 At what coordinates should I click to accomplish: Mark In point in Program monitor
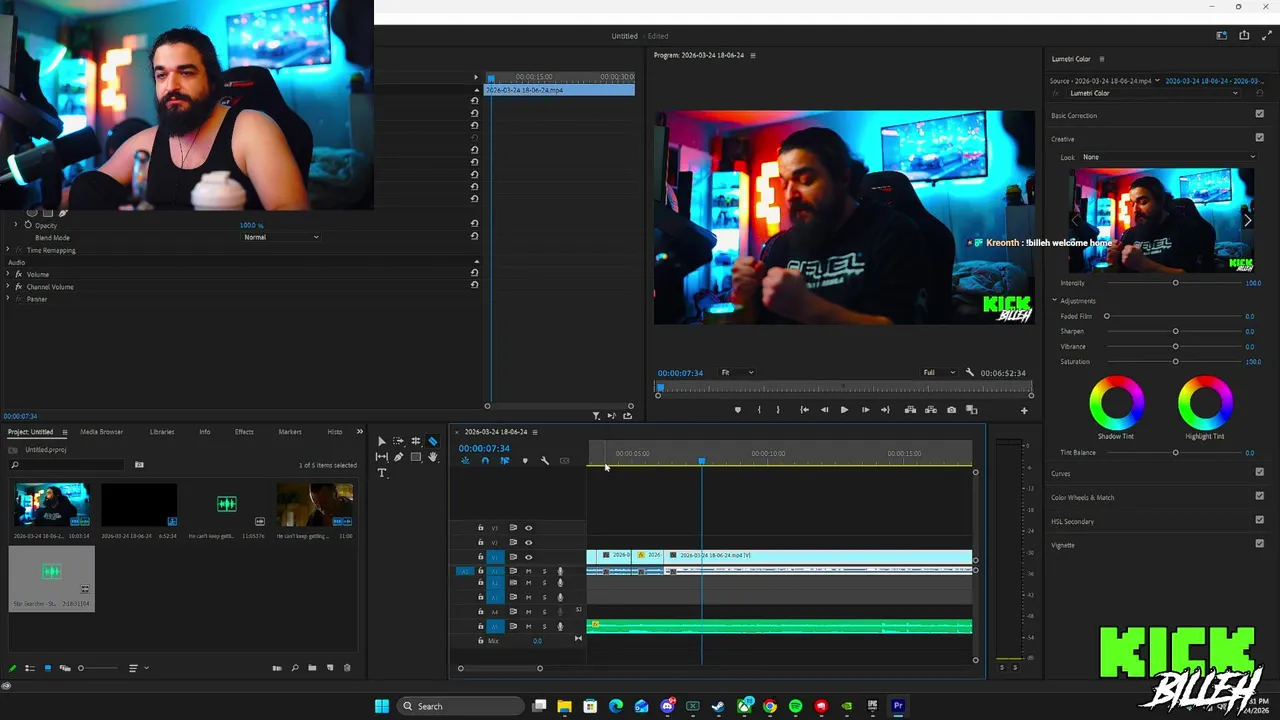coord(759,410)
